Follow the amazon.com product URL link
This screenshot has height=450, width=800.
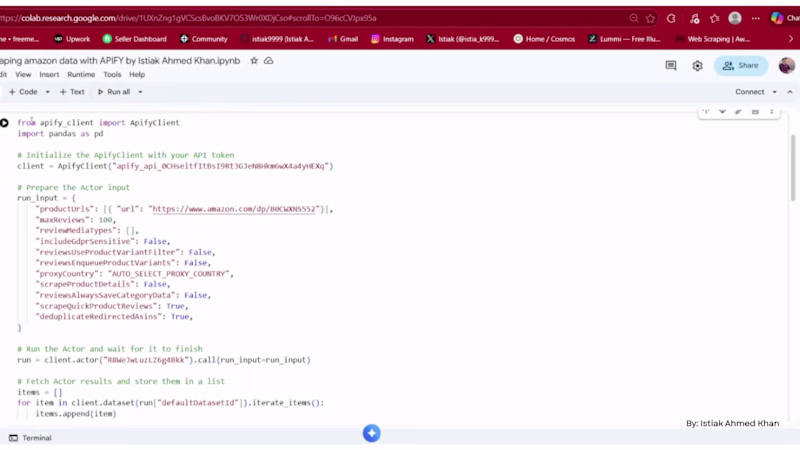(x=234, y=209)
